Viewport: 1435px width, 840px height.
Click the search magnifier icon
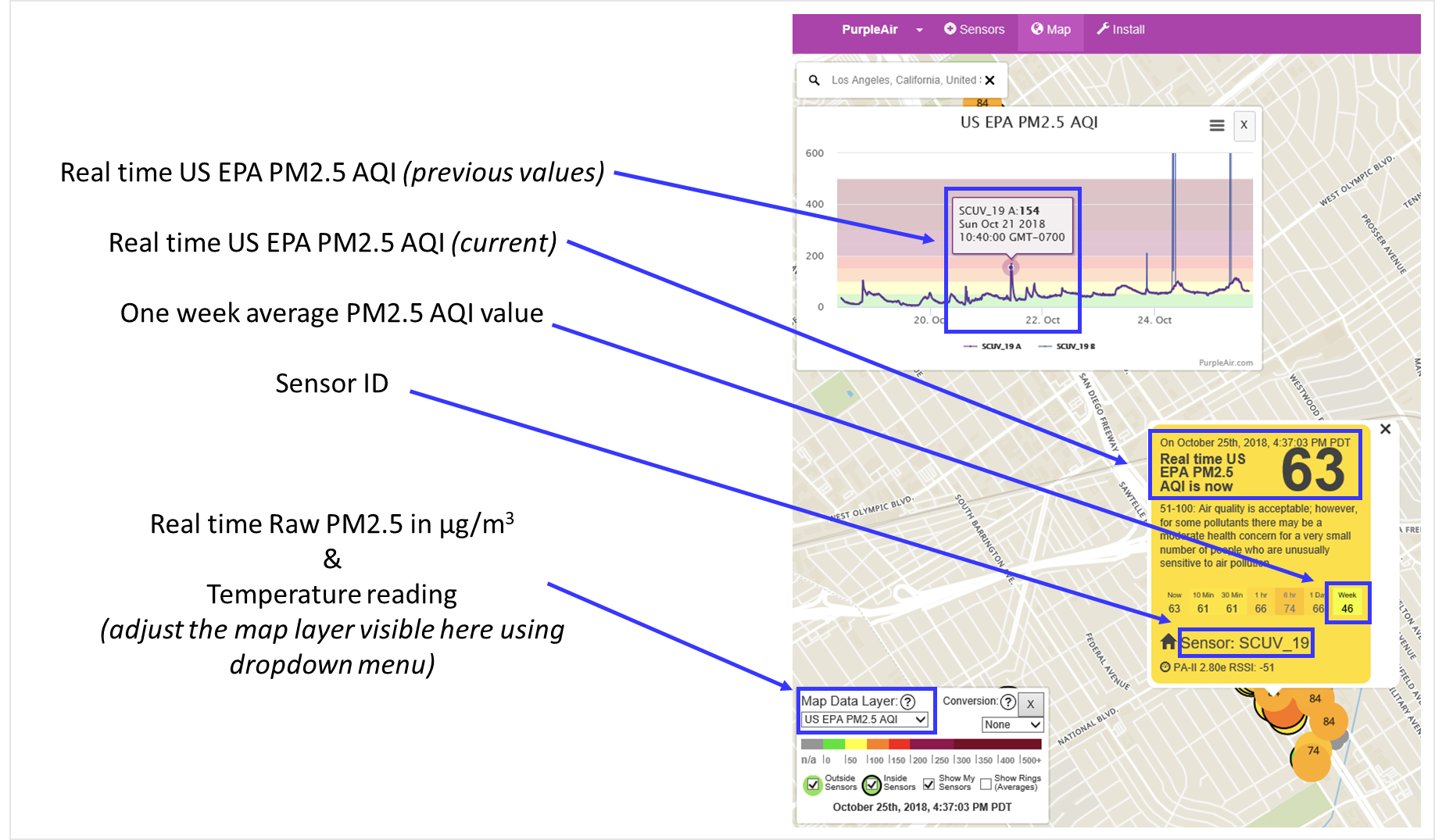coord(814,80)
